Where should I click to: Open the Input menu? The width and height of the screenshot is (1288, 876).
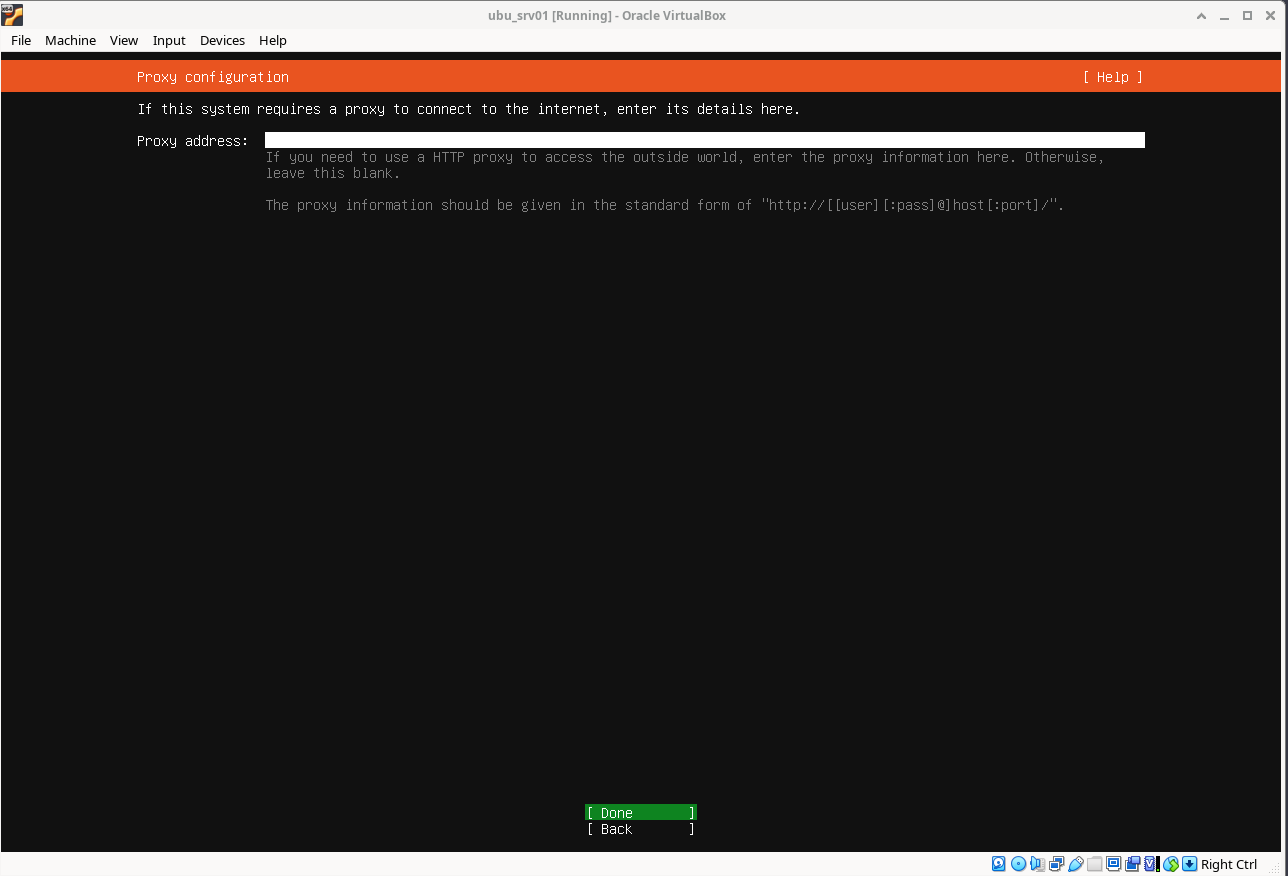click(x=169, y=40)
